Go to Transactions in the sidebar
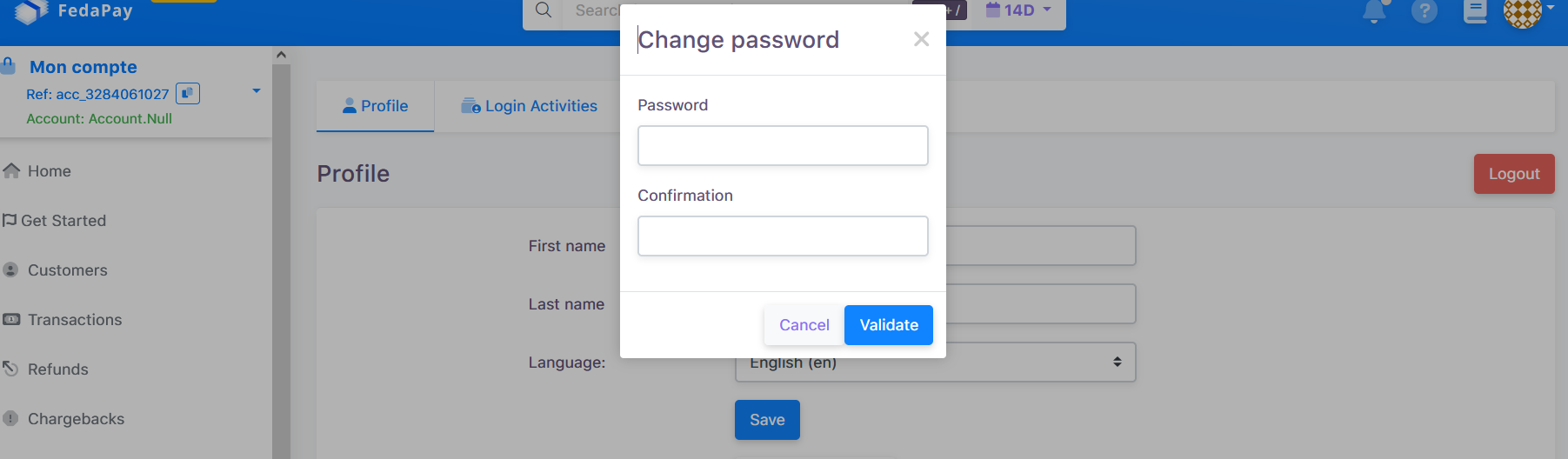 click(74, 320)
